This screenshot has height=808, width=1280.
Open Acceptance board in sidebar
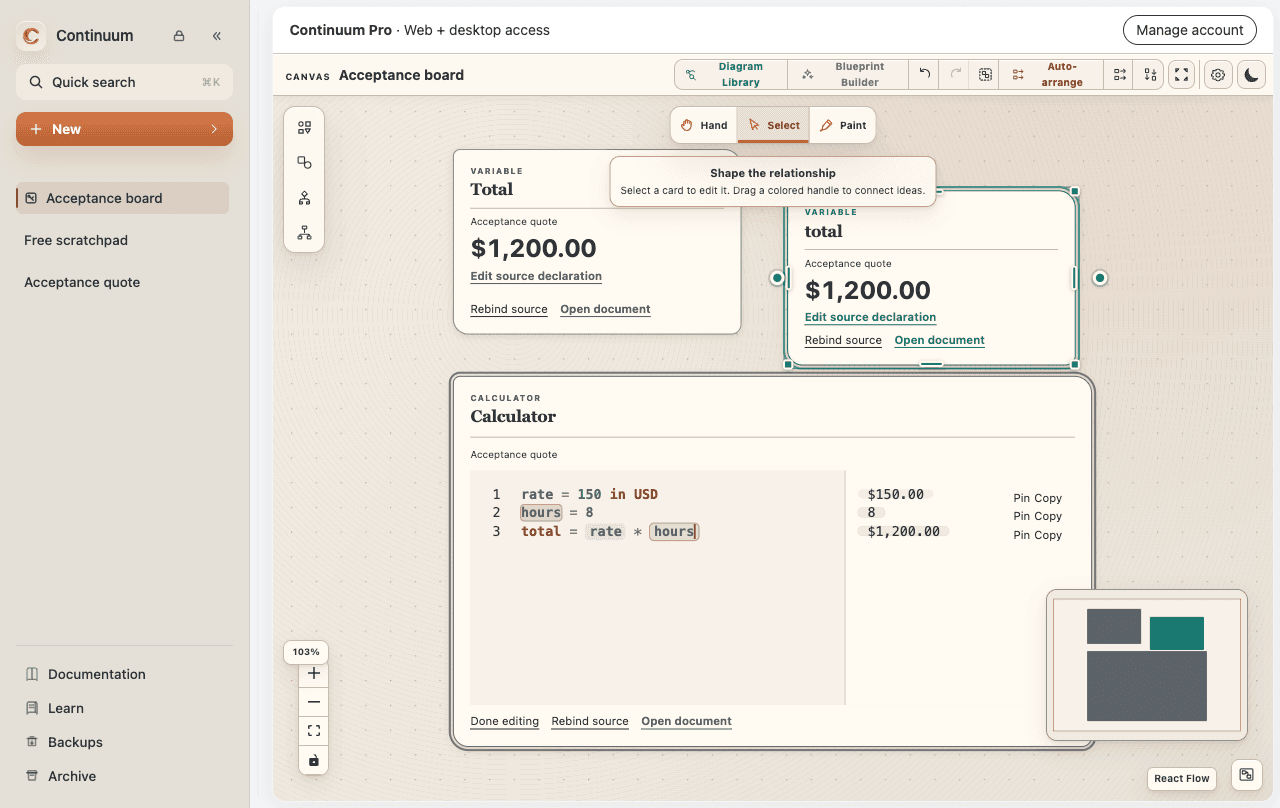(x=124, y=198)
